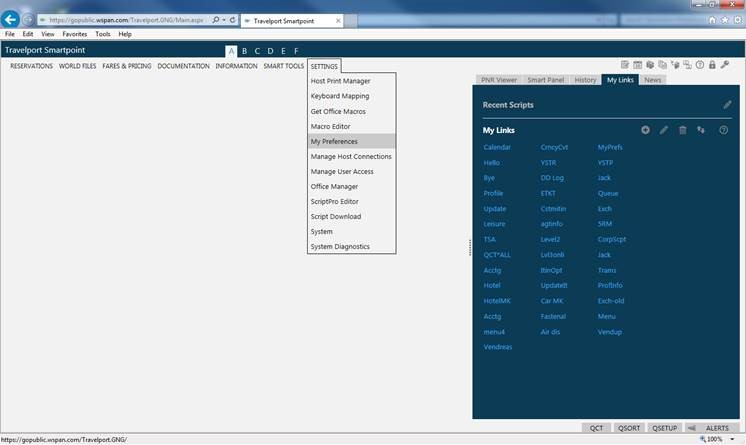This screenshot has width=746, height=445.
Task: Select My Preferences from Settings menu
Action: 351,141
